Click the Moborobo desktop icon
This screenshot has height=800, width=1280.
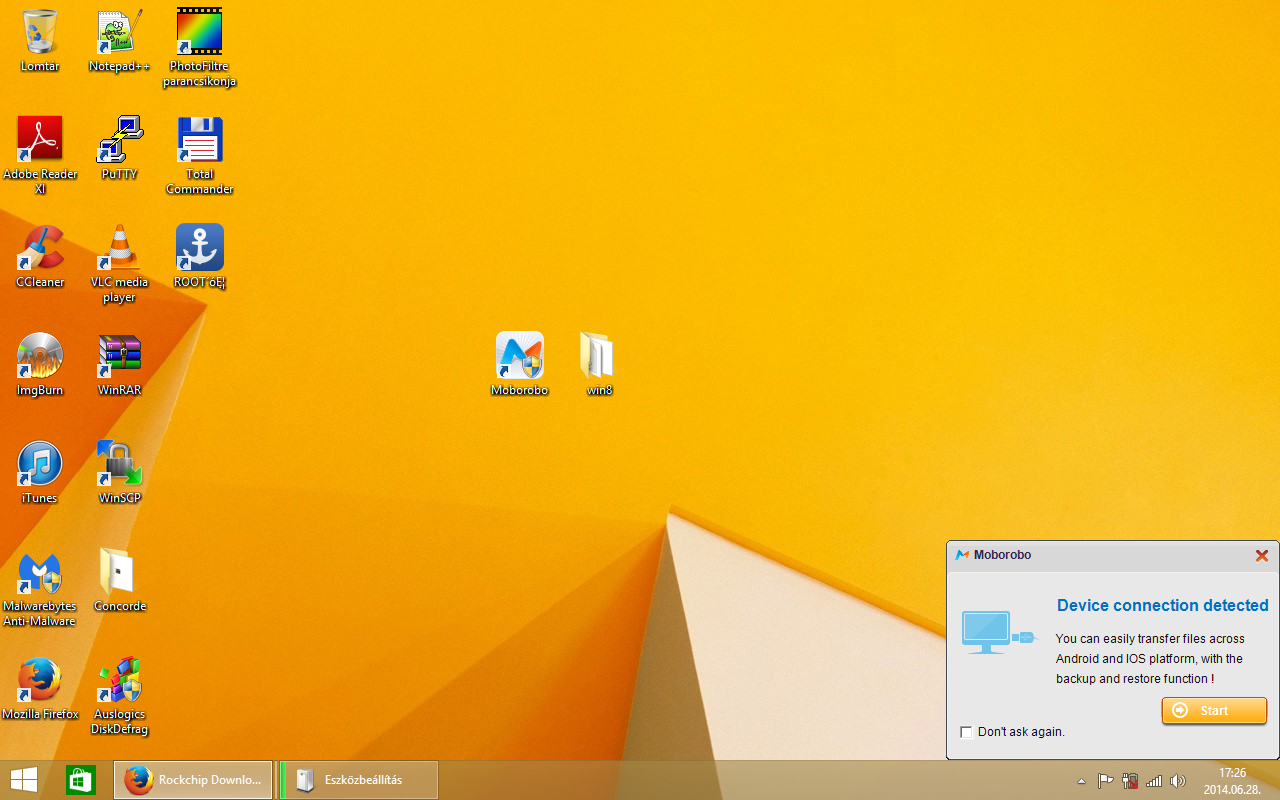[519, 357]
